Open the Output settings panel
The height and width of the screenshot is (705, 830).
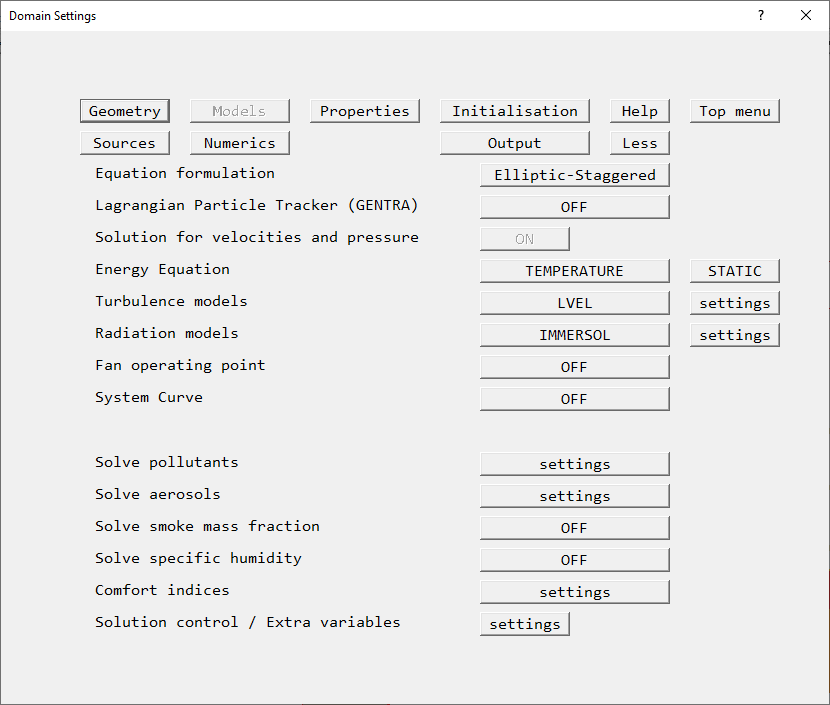pyautogui.click(x=514, y=143)
